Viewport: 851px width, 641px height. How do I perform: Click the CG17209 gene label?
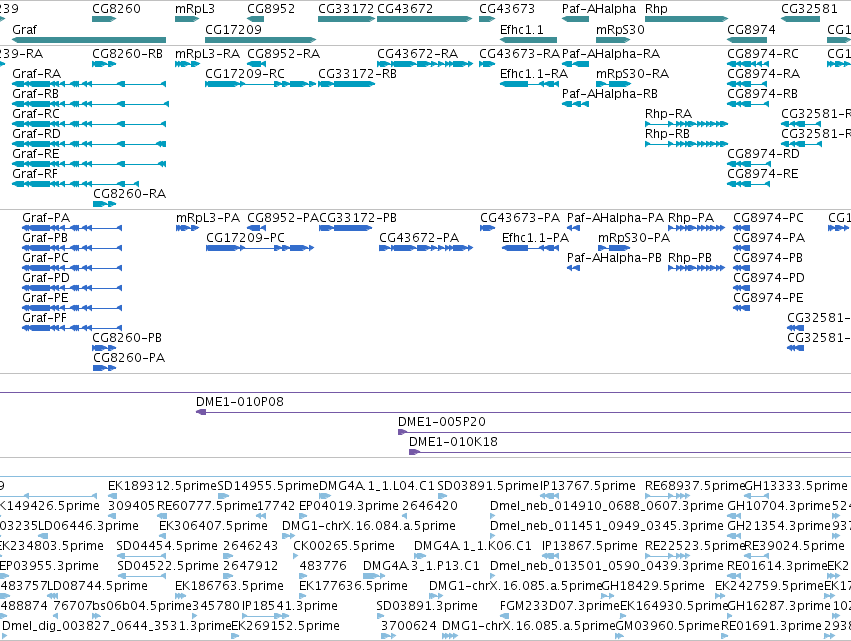coord(233,29)
